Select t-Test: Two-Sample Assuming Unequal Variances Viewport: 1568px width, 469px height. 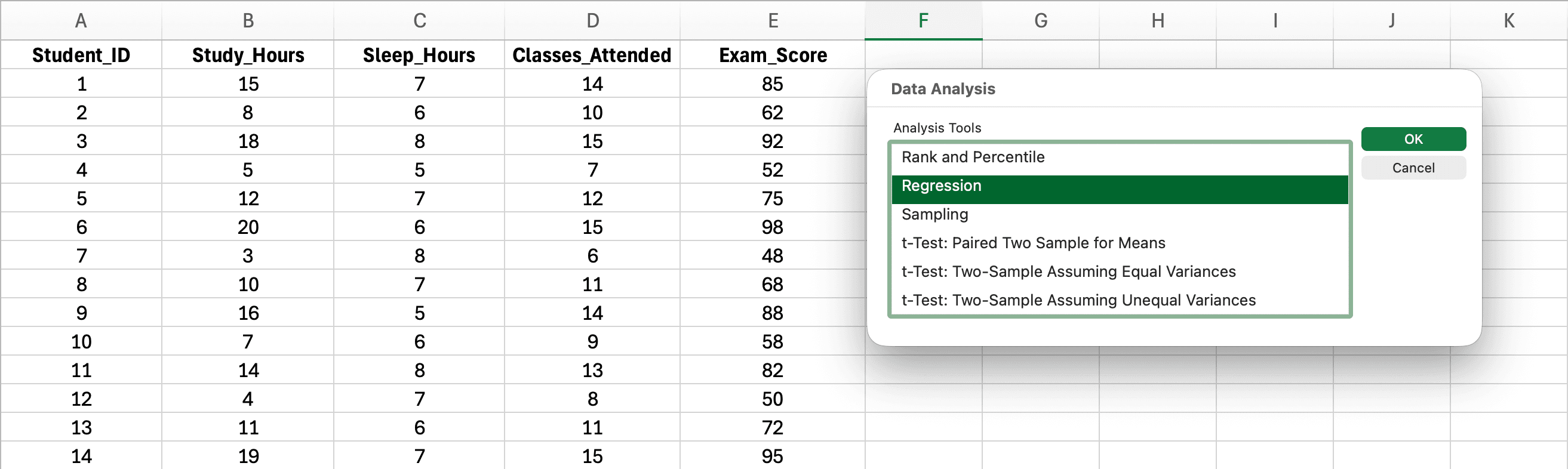click(1078, 300)
